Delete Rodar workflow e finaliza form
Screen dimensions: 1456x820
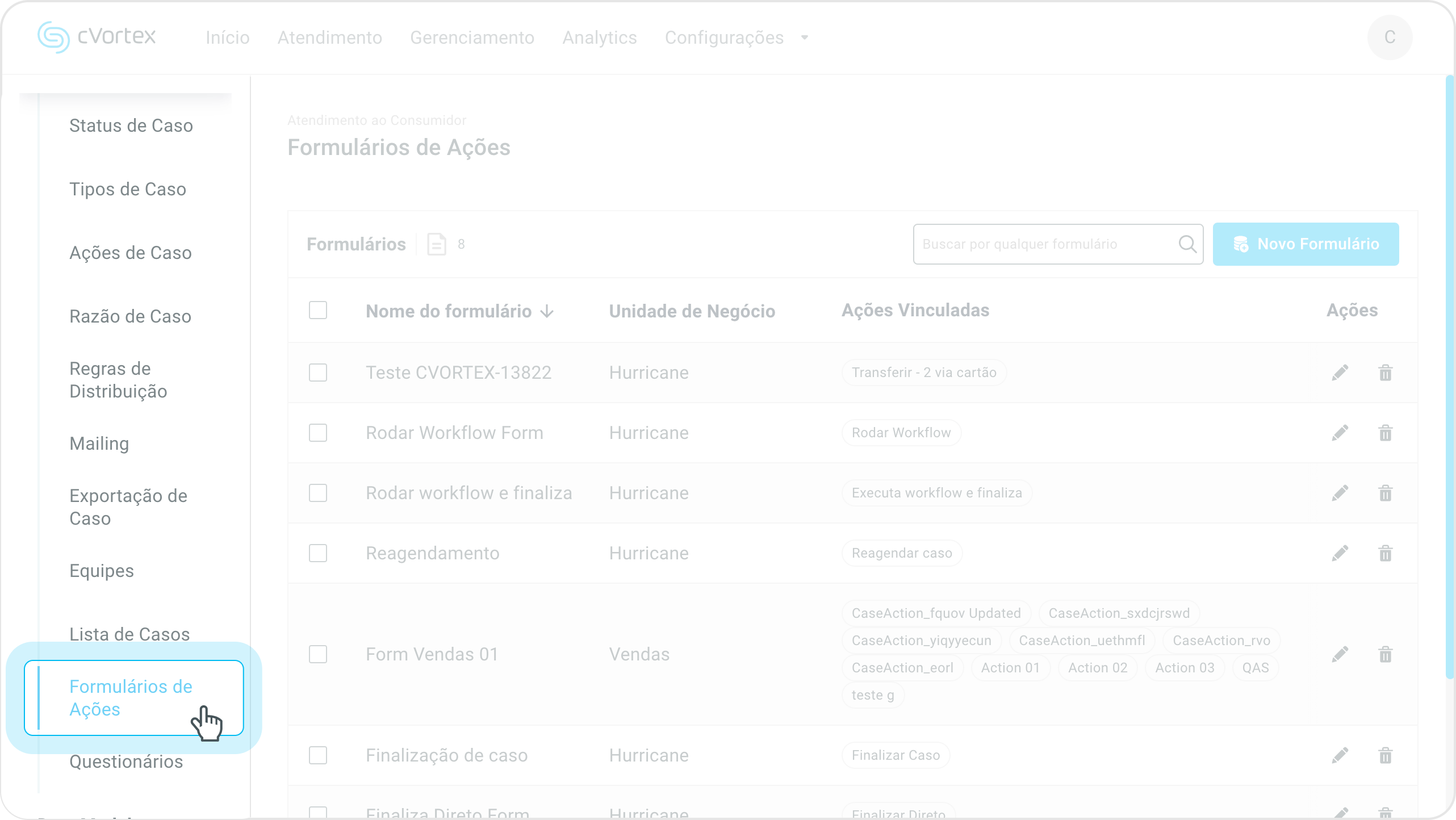click(1385, 493)
